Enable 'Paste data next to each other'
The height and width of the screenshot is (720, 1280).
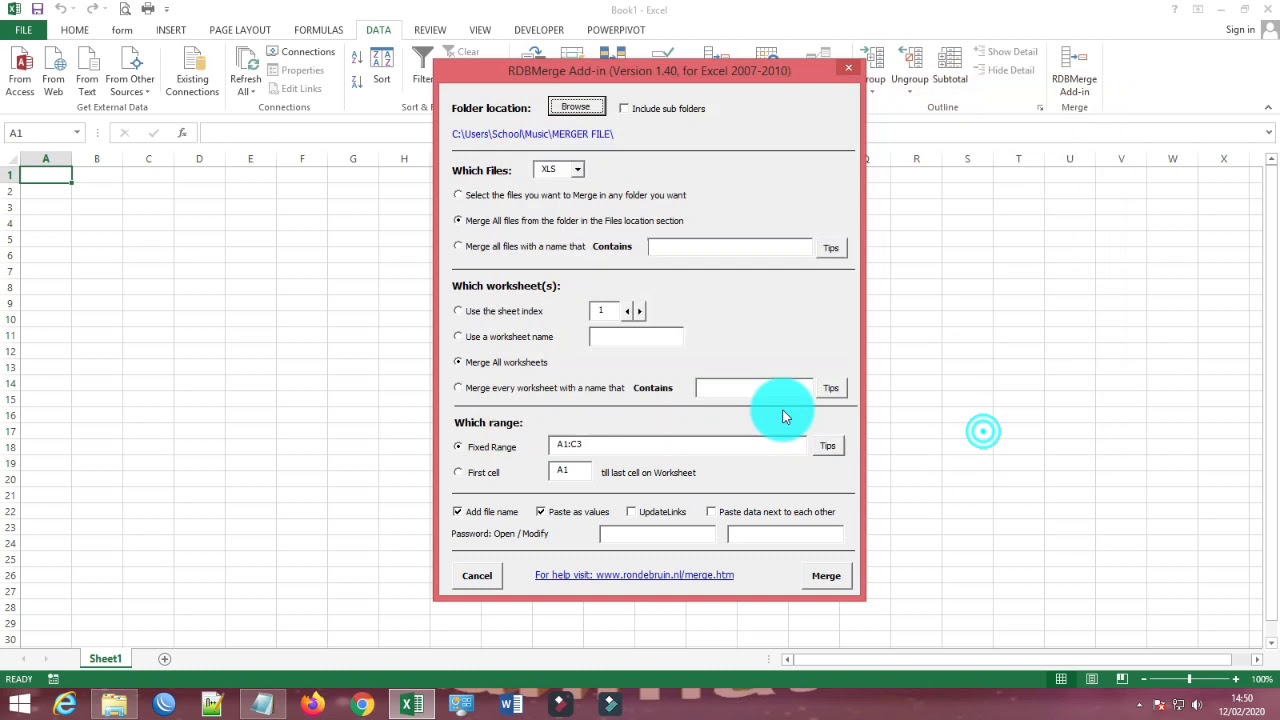coord(711,512)
